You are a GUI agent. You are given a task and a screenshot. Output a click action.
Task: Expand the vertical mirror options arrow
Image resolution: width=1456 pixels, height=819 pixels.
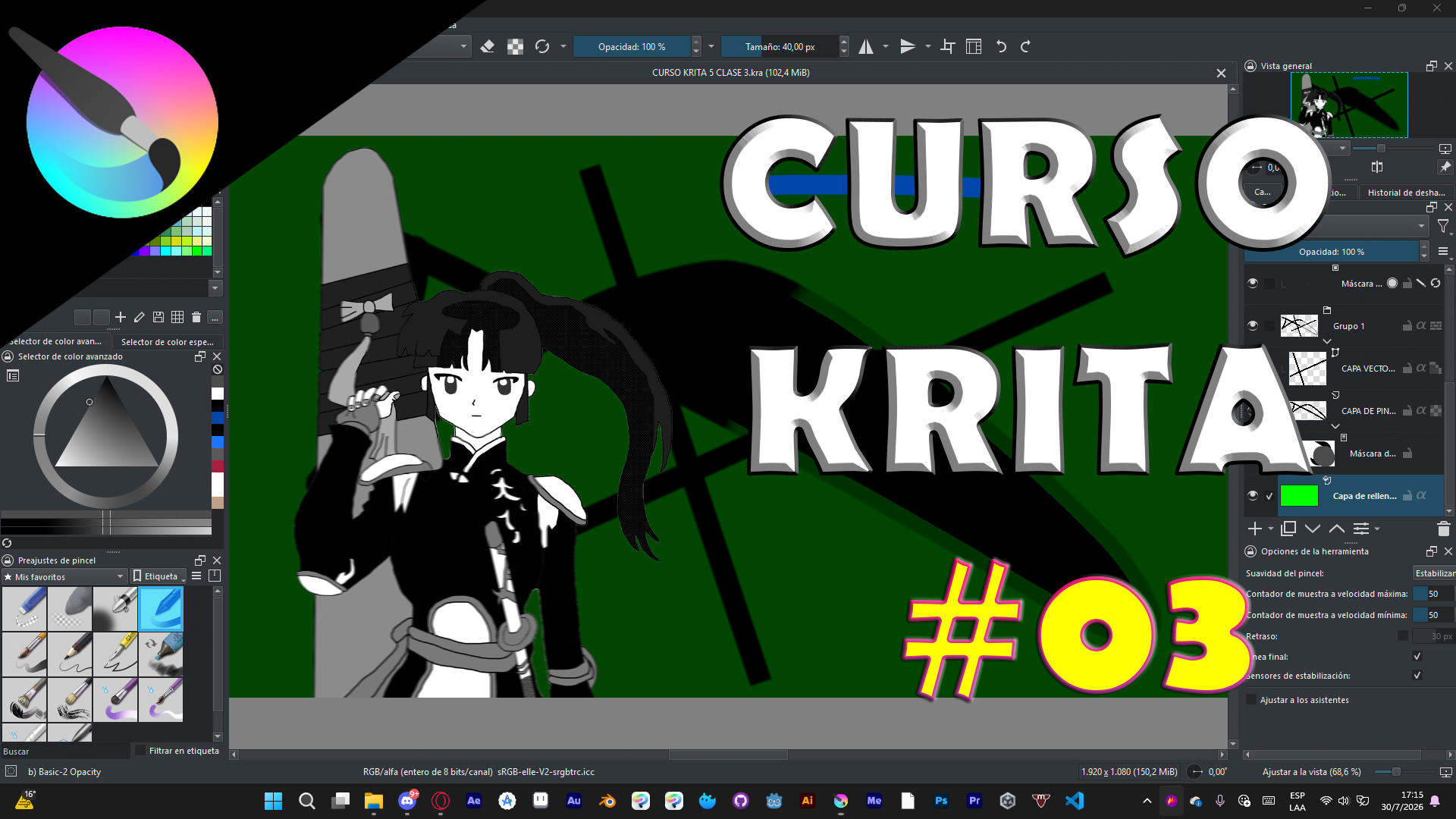(928, 47)
